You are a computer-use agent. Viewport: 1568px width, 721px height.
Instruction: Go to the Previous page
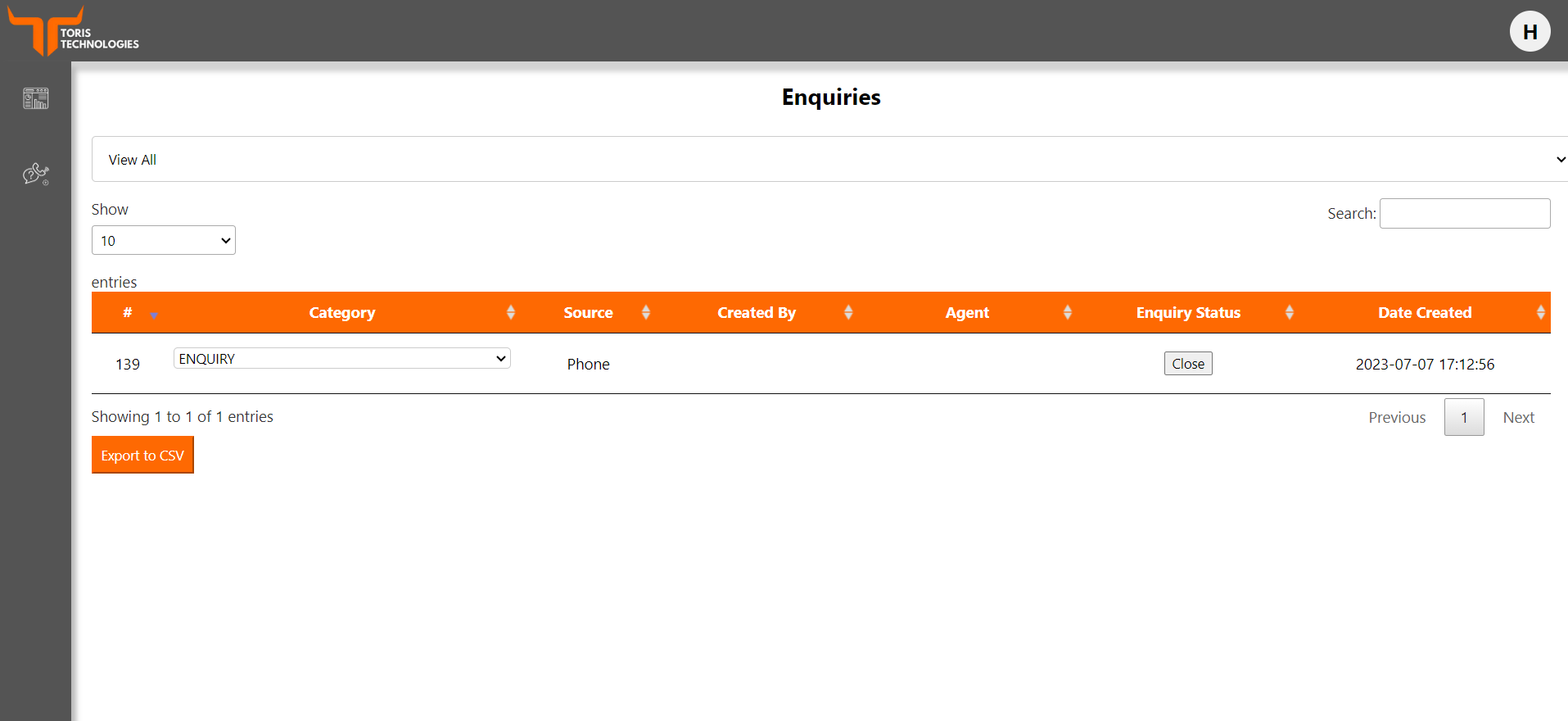1397,418
